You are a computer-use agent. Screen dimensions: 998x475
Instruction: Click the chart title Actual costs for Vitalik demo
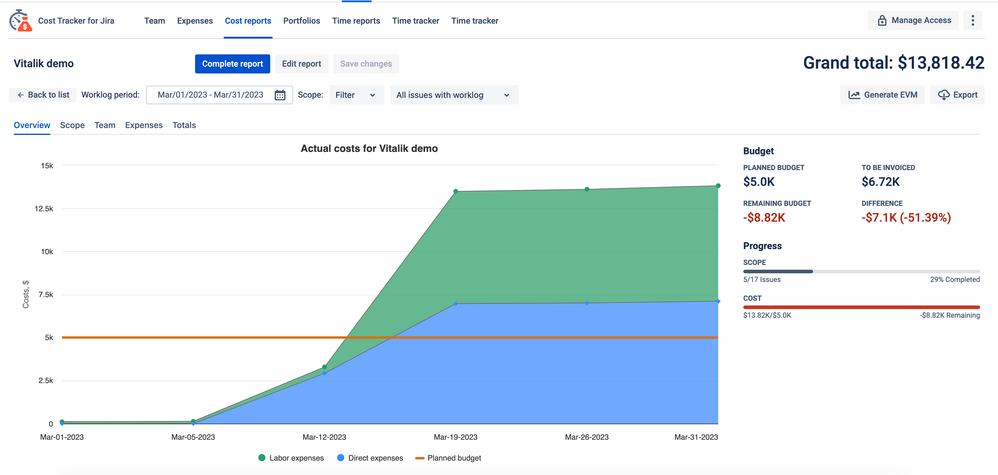click(369, 149)
